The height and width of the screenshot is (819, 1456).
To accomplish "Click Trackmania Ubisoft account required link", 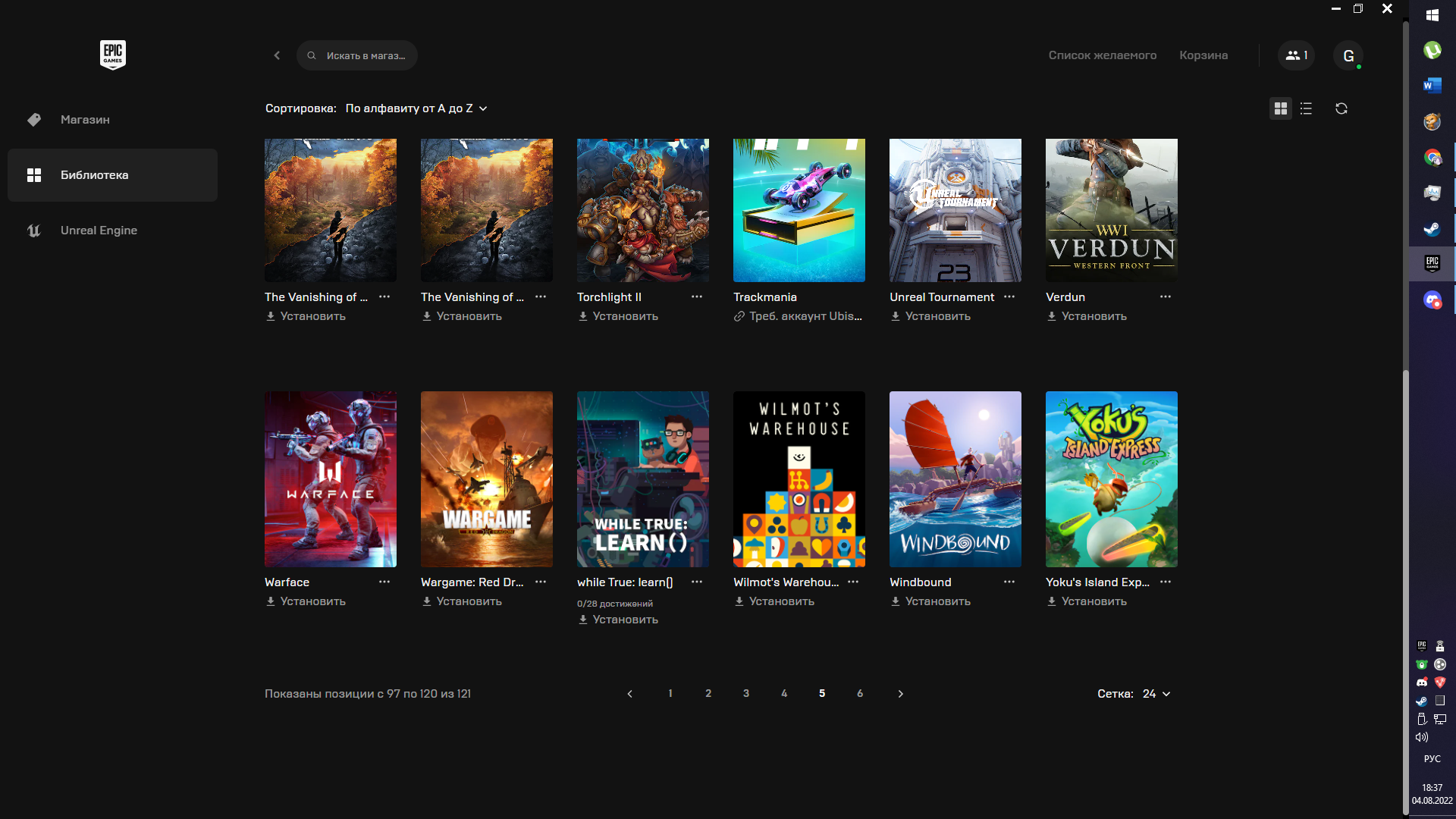I will (798, 316).
